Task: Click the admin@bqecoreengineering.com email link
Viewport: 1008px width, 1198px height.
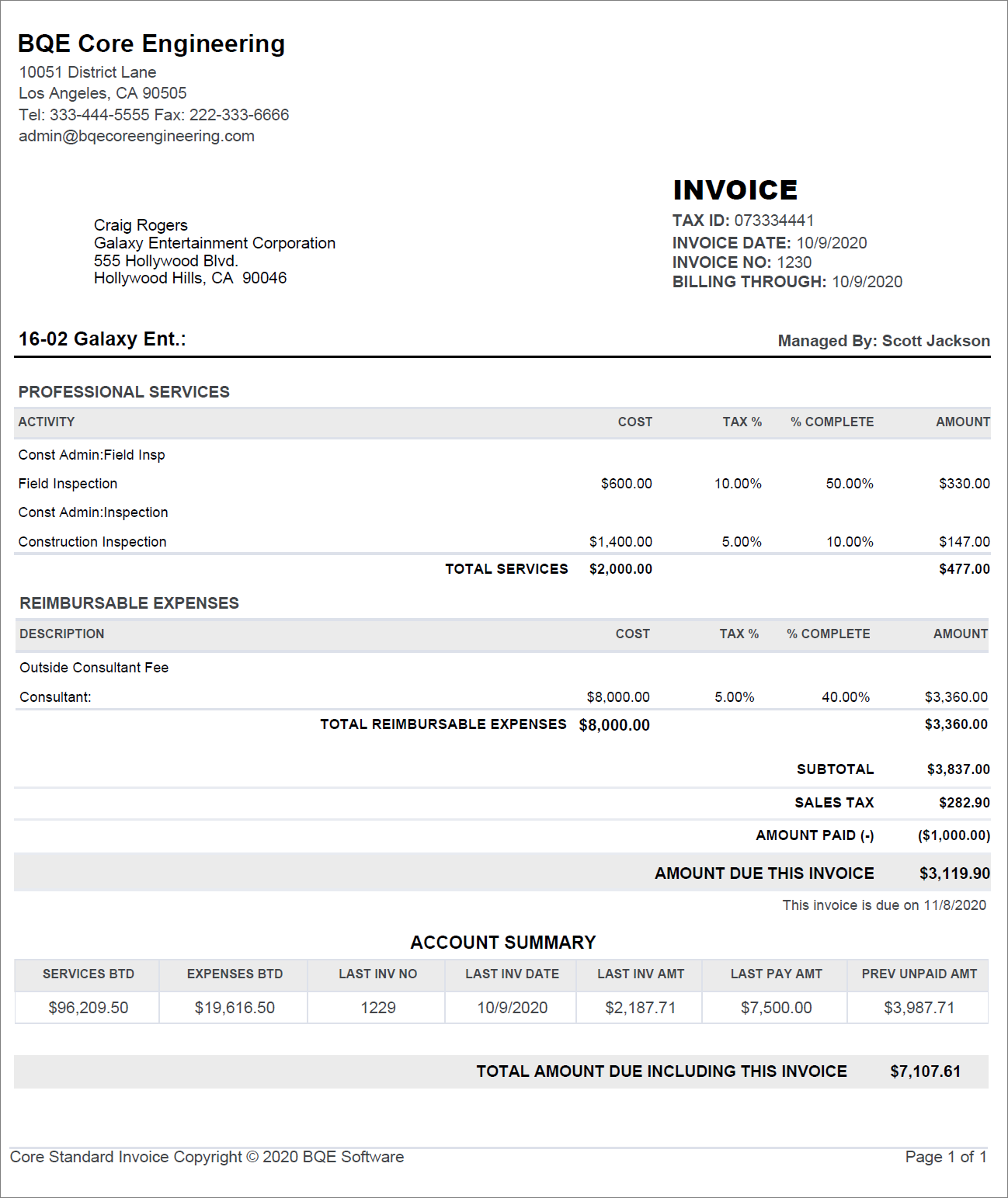Action: [x=135, y=135]
